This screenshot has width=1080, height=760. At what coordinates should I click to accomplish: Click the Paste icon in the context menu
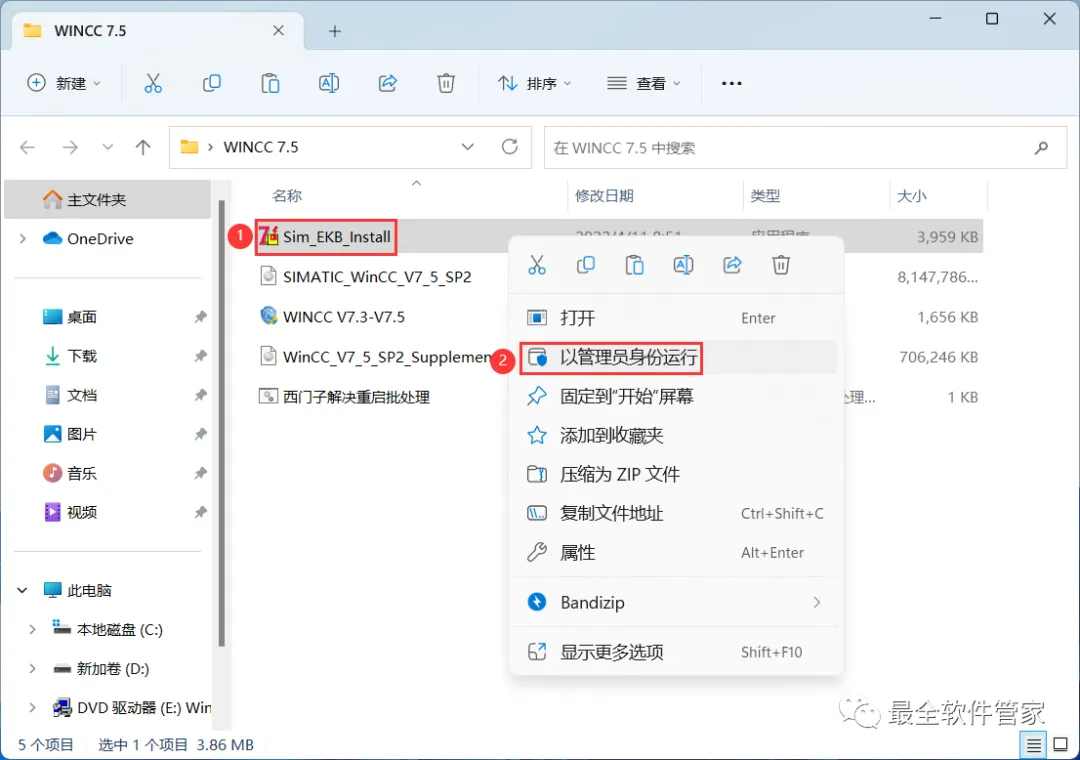pos(634,265)
